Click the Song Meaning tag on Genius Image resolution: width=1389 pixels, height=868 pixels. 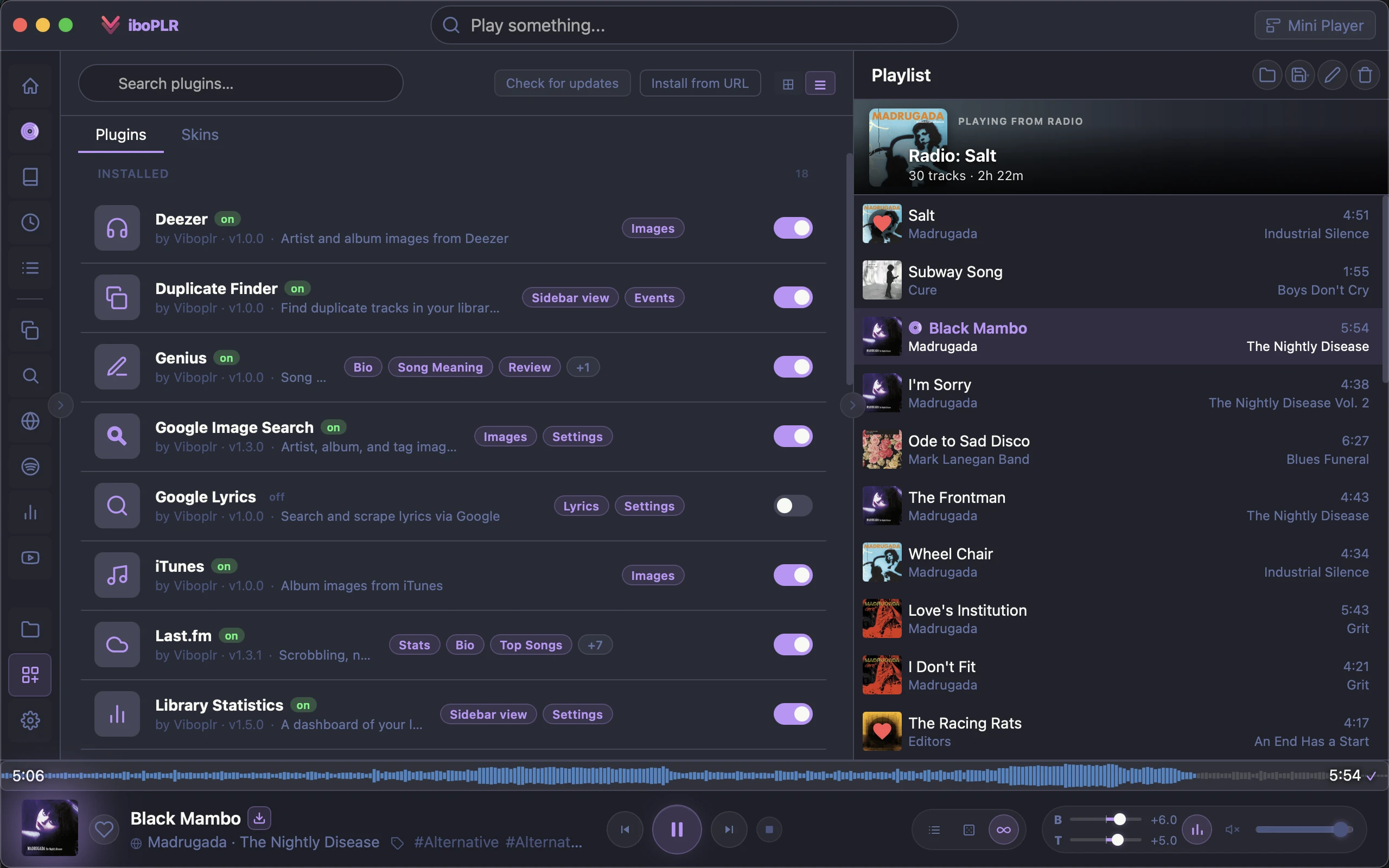(x=440, y=367)
